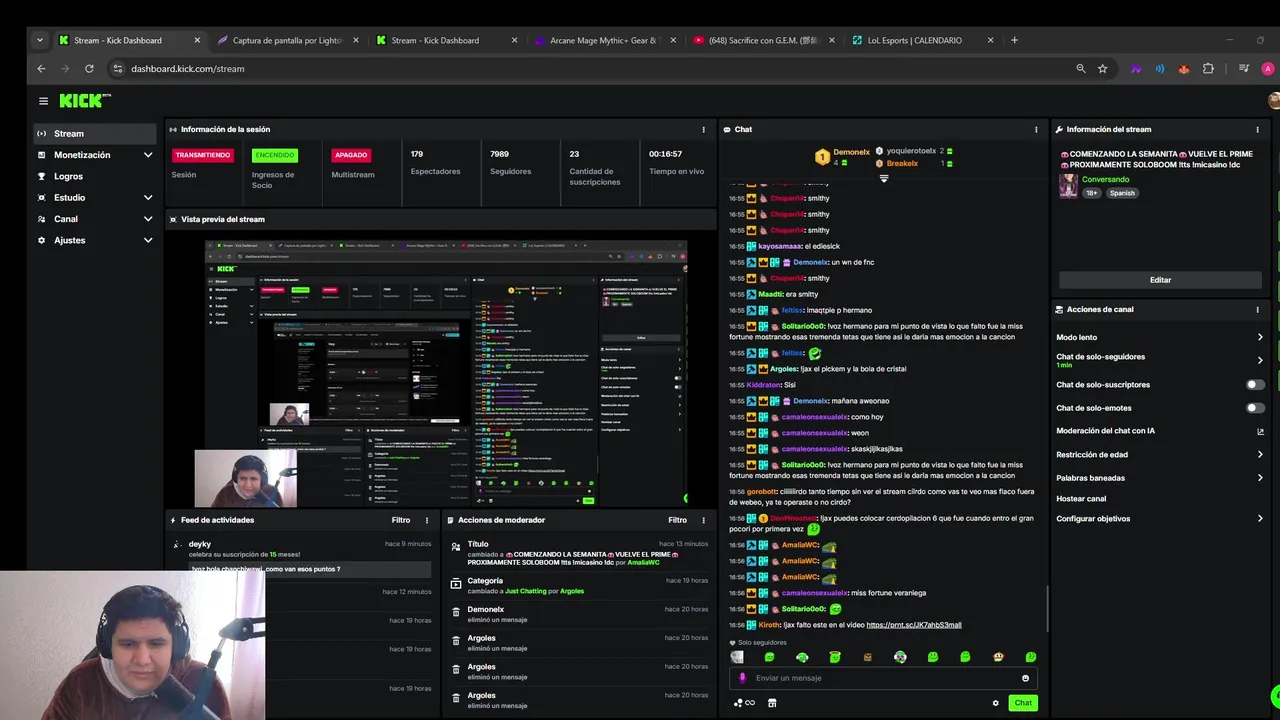Open Filtro in Feed de actividades
Screen dimensions: 1280x720
(x=401, y=520)
